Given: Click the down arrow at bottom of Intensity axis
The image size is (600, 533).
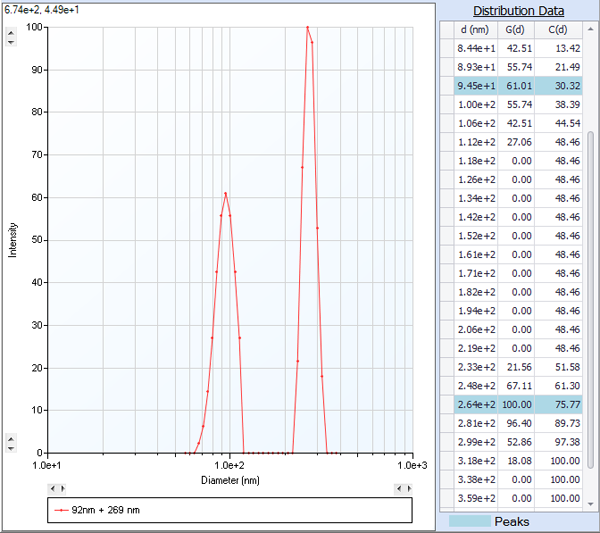Looking at the screenshot, I should coord(11,449).
